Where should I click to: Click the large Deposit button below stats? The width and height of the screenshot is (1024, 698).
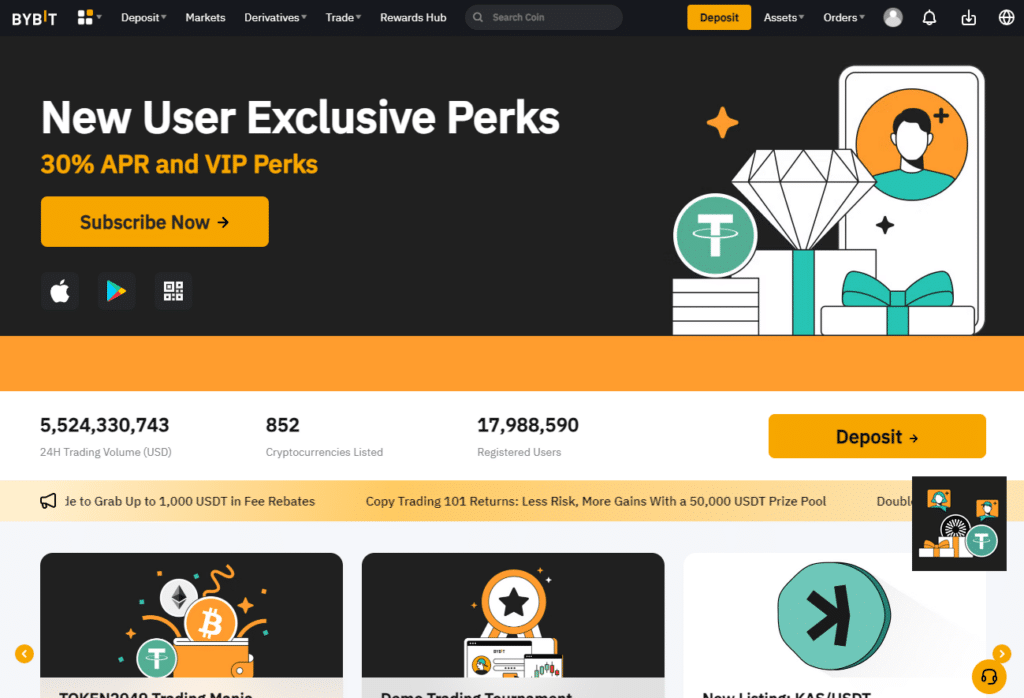876,437
